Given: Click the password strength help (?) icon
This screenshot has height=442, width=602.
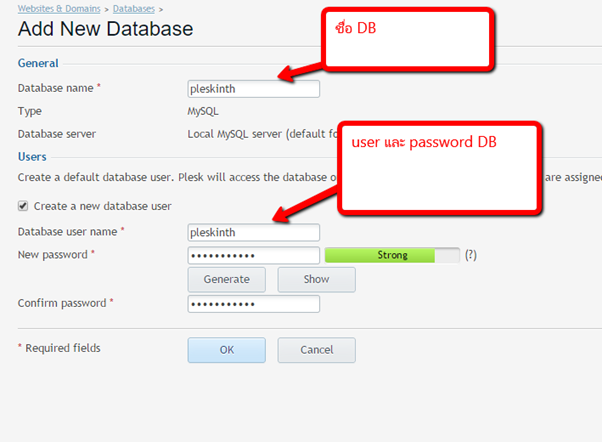Looking at the screenshot, I should [x=470, y=255].
